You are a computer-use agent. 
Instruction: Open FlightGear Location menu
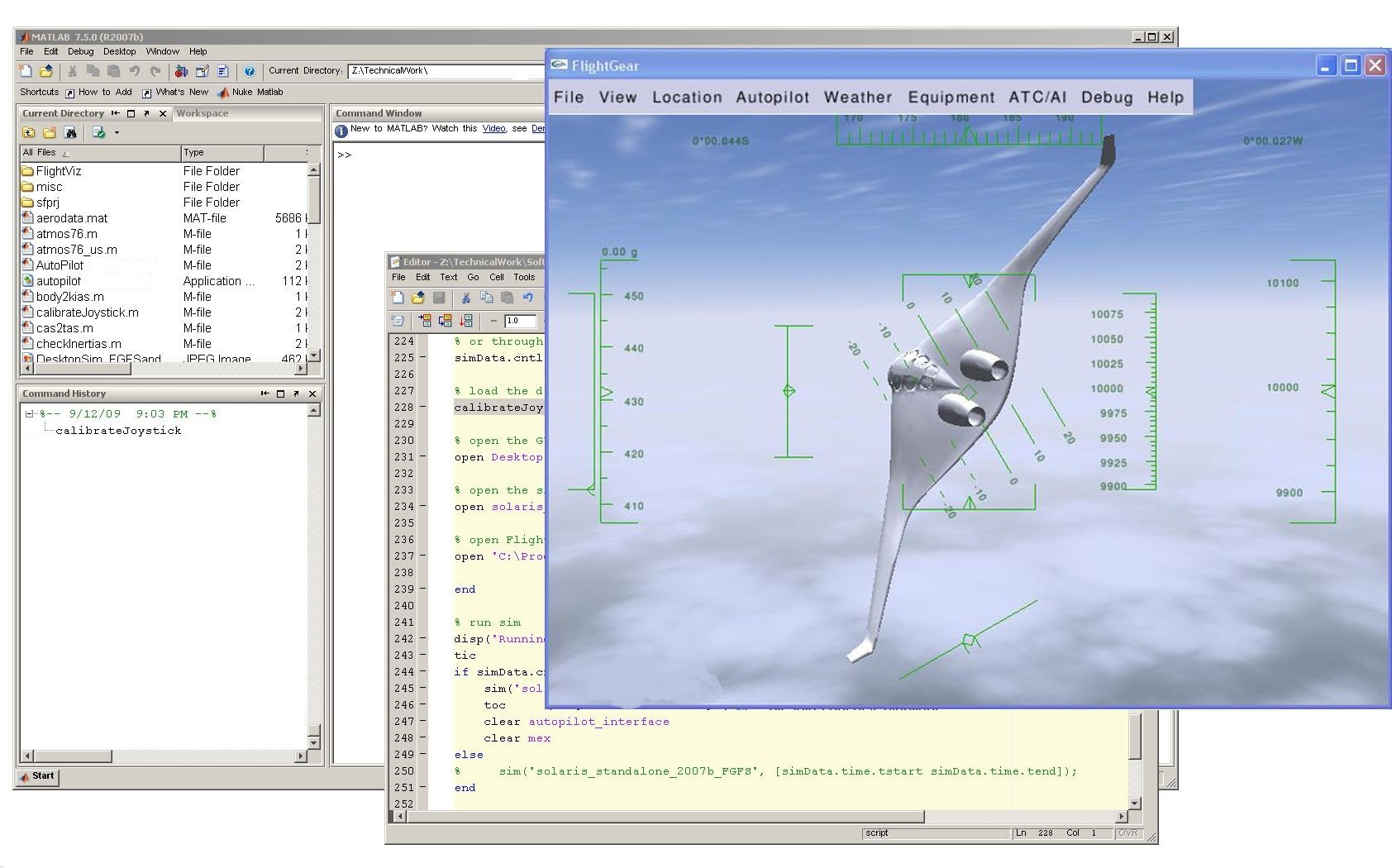(x=687, y=98)
